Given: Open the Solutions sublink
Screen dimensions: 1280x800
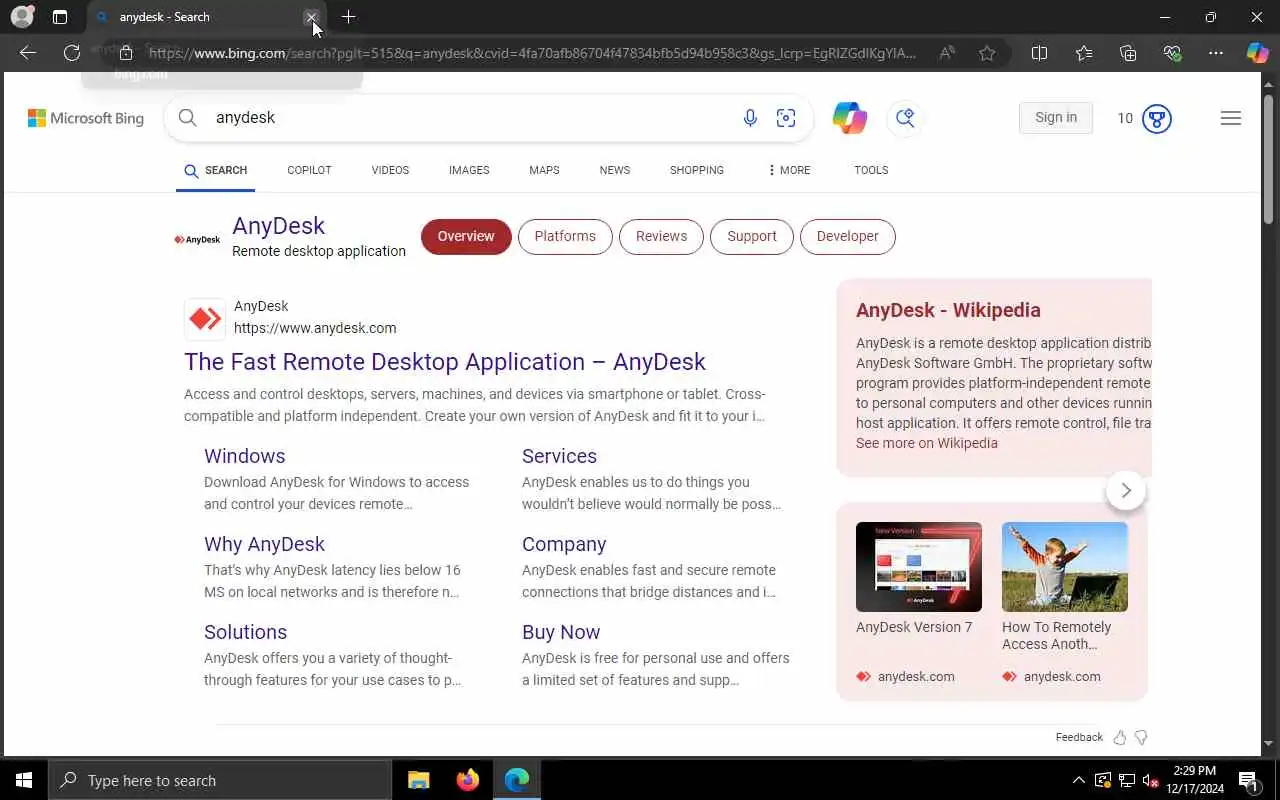Looking at the screenshot, I should point(246,632).
